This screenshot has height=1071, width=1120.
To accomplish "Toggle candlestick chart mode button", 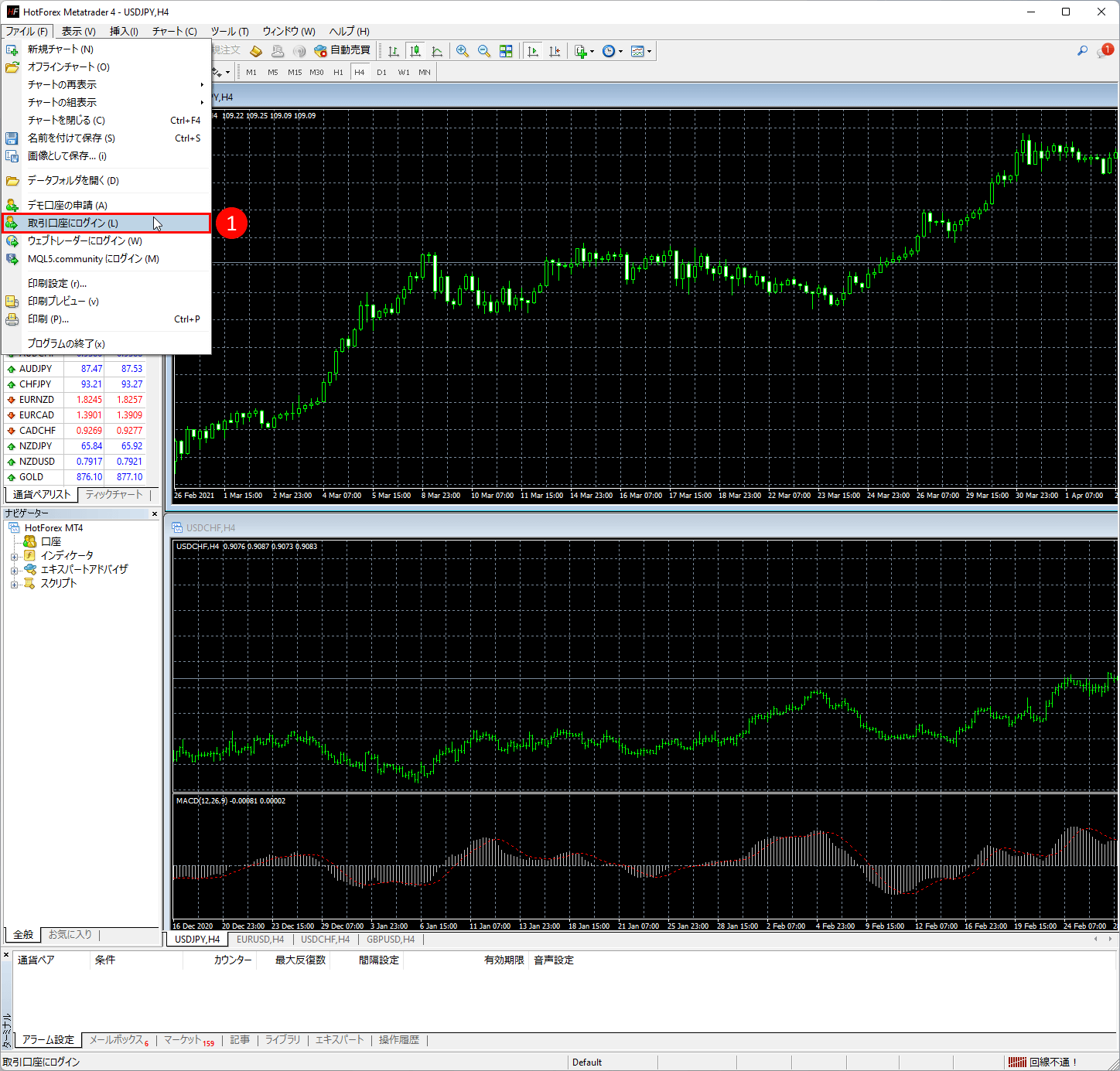I will click(415, 51).
